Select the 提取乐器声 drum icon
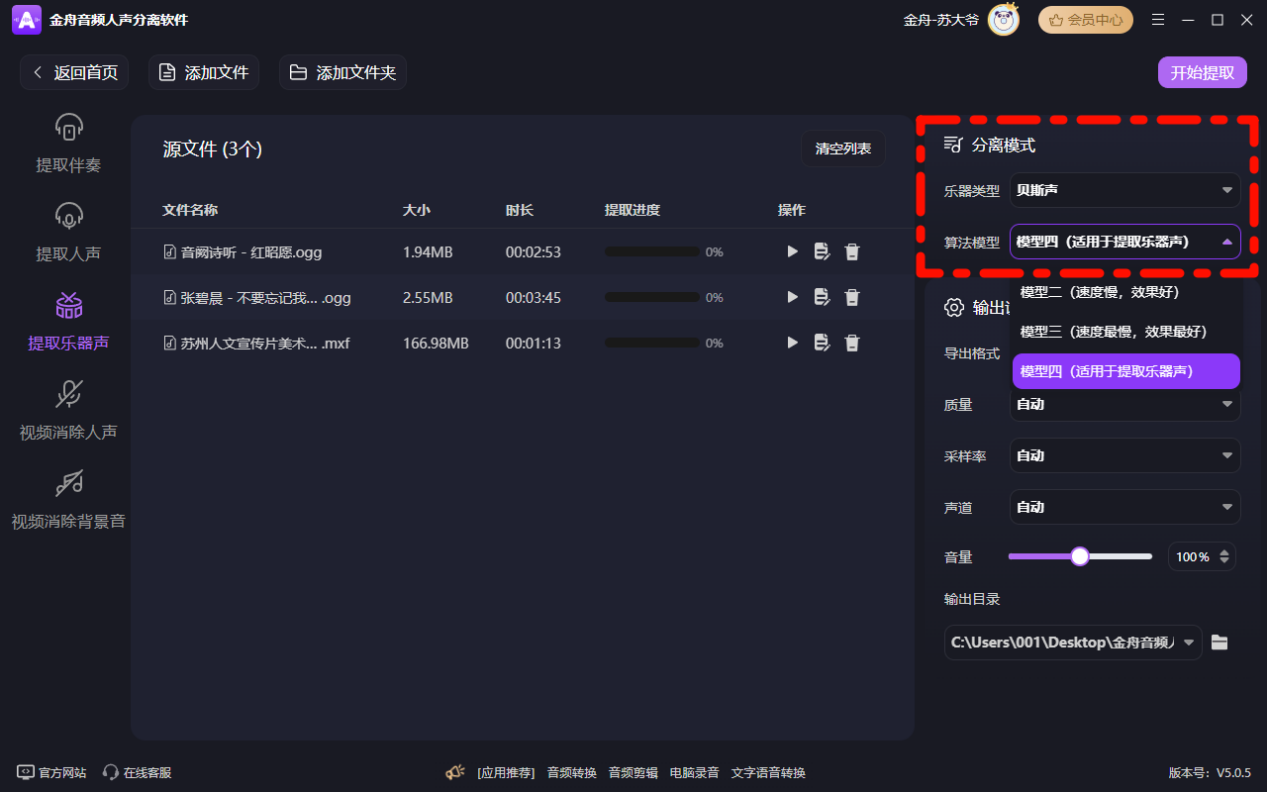The width and height of the screenshot is (1267, 792). click(69, 306)
